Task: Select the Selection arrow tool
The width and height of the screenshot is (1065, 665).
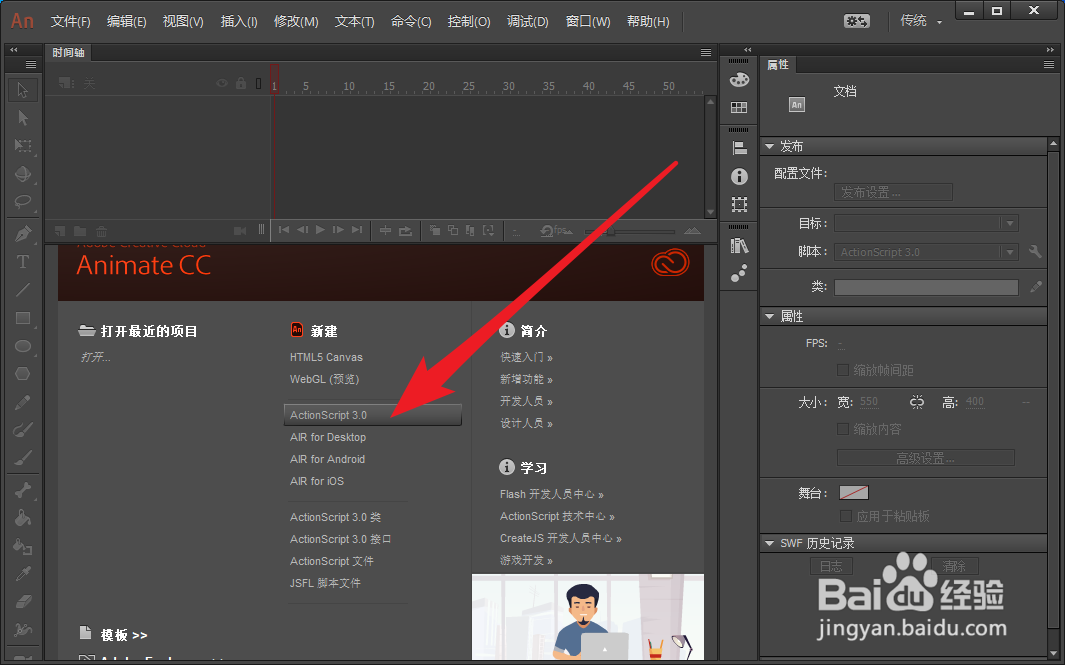Action: pos(22,90)
